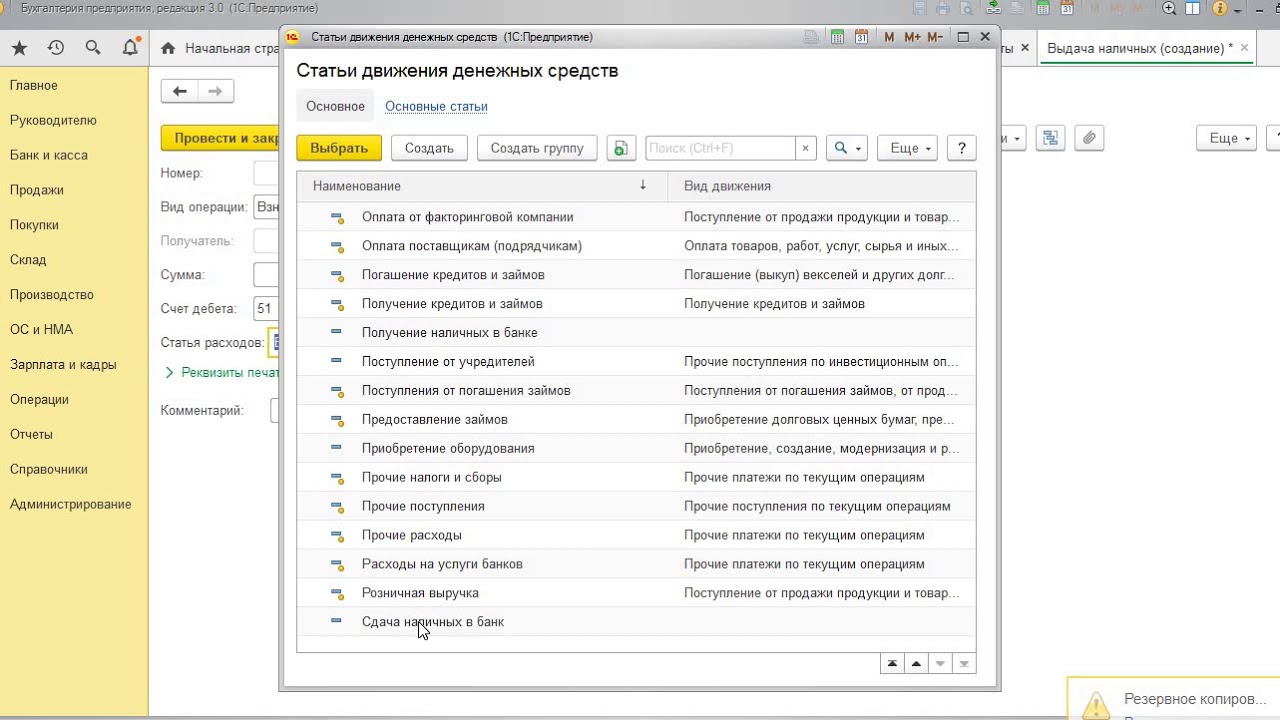Open the Favorites star in main toolbar
1280x720 pixels.
(19, 48)
